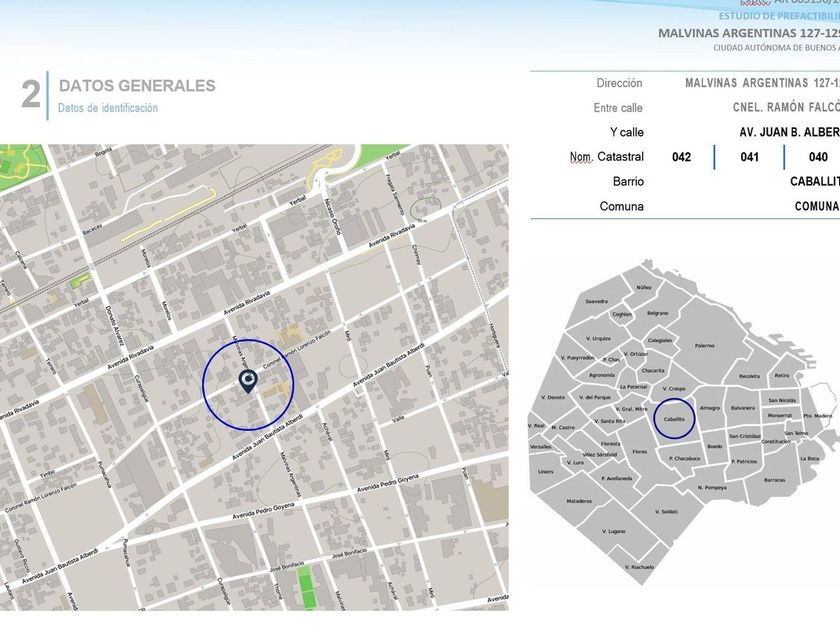Click the Belgrano neighborhood label
This screenshot has width=840, height=630.
[658, 313]
